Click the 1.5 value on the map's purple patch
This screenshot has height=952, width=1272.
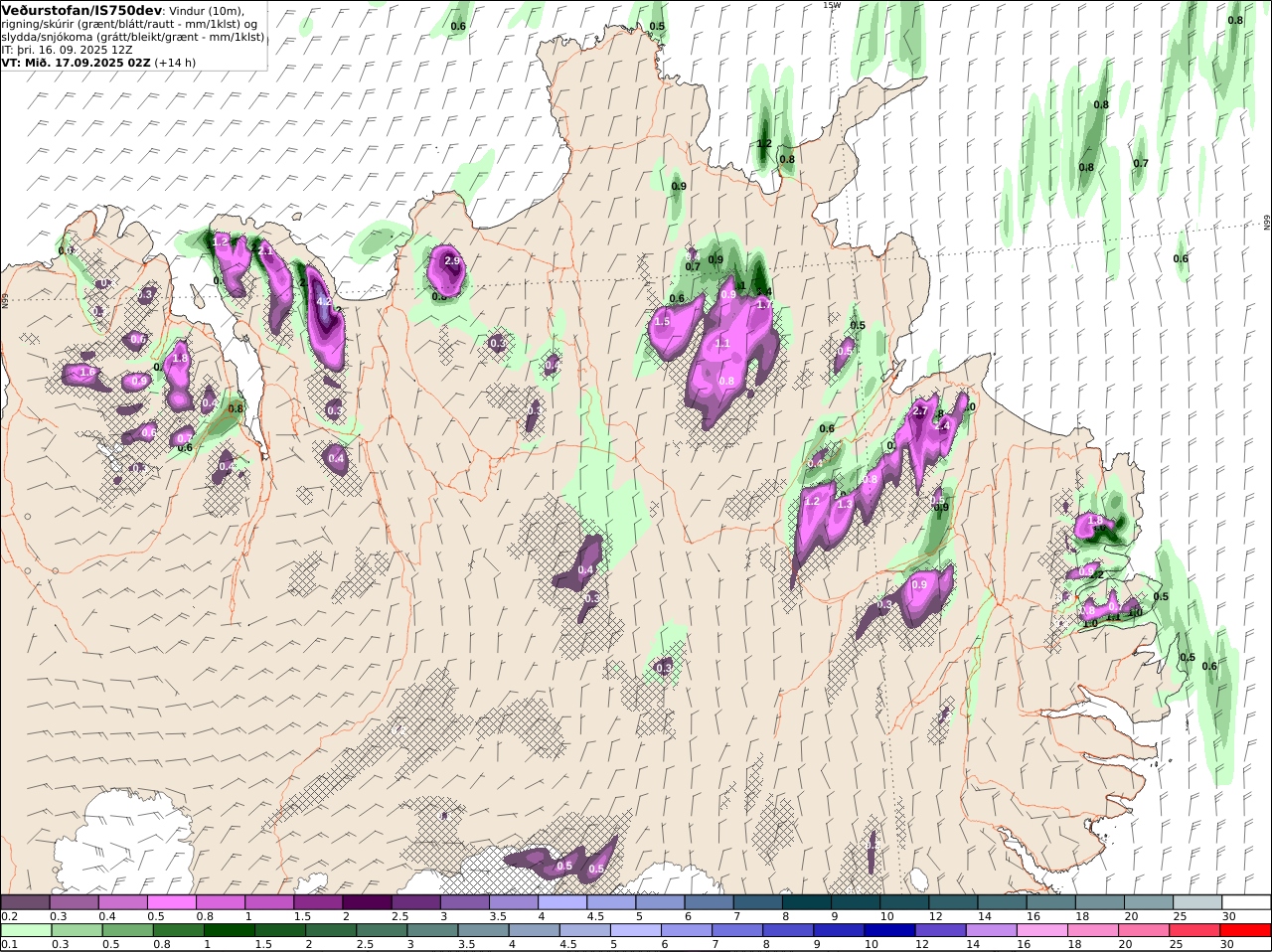(x=662, y=322)
